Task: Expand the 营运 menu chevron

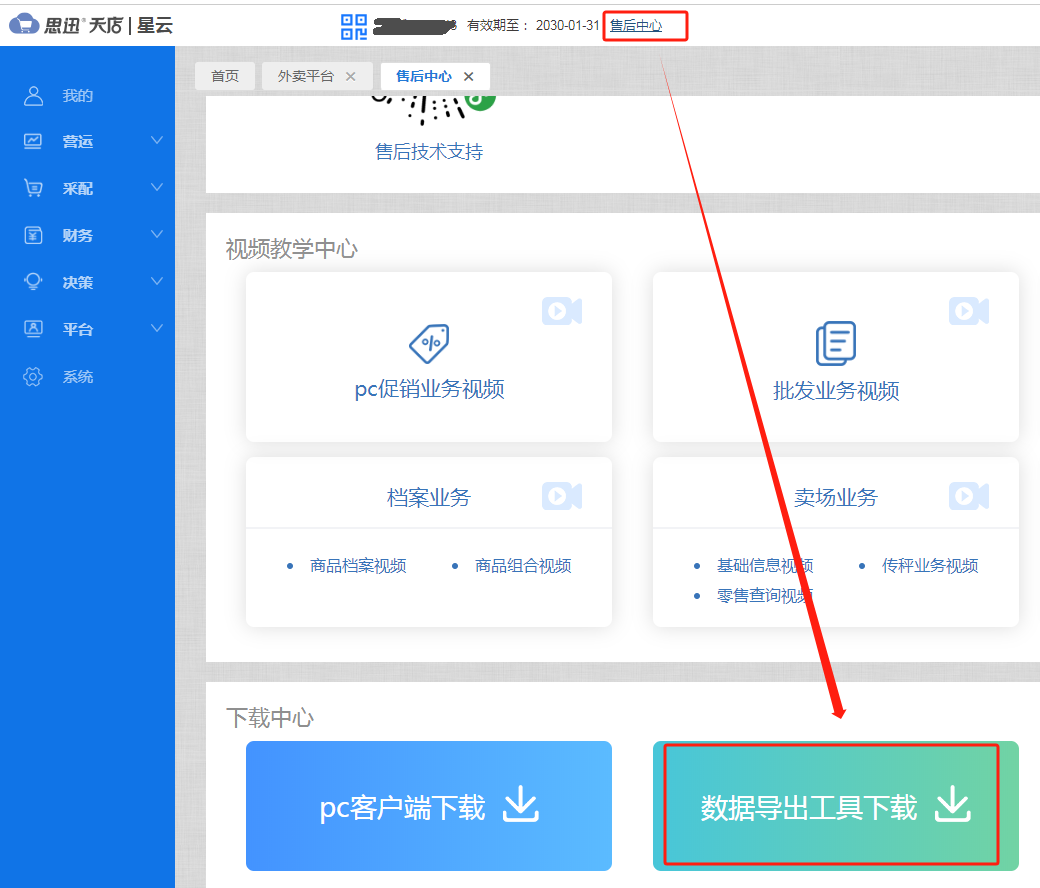Action: tap(157, 141)
